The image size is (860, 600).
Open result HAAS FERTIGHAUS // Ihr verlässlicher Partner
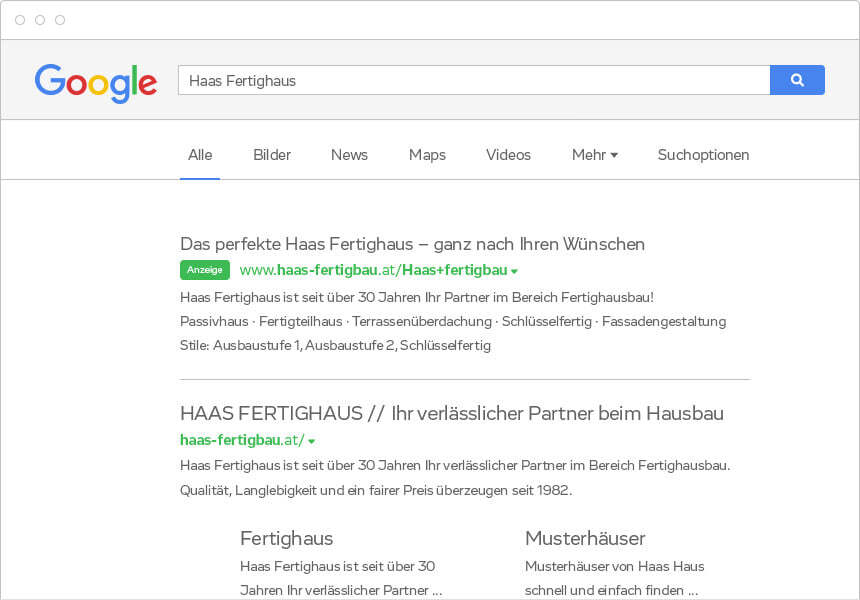click(452, 414)
